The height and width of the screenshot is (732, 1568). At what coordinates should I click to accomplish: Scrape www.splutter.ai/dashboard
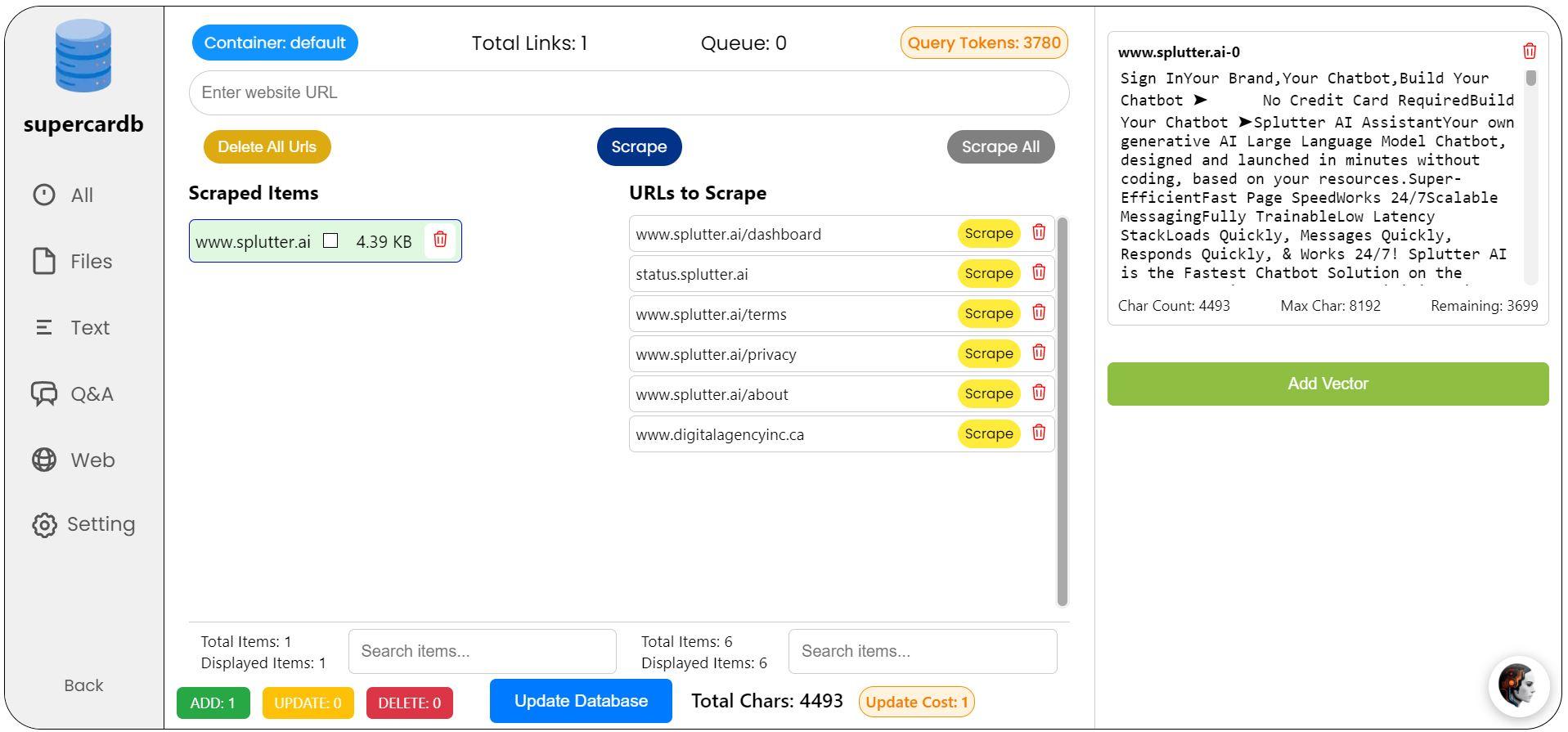(x=989, y=233)
